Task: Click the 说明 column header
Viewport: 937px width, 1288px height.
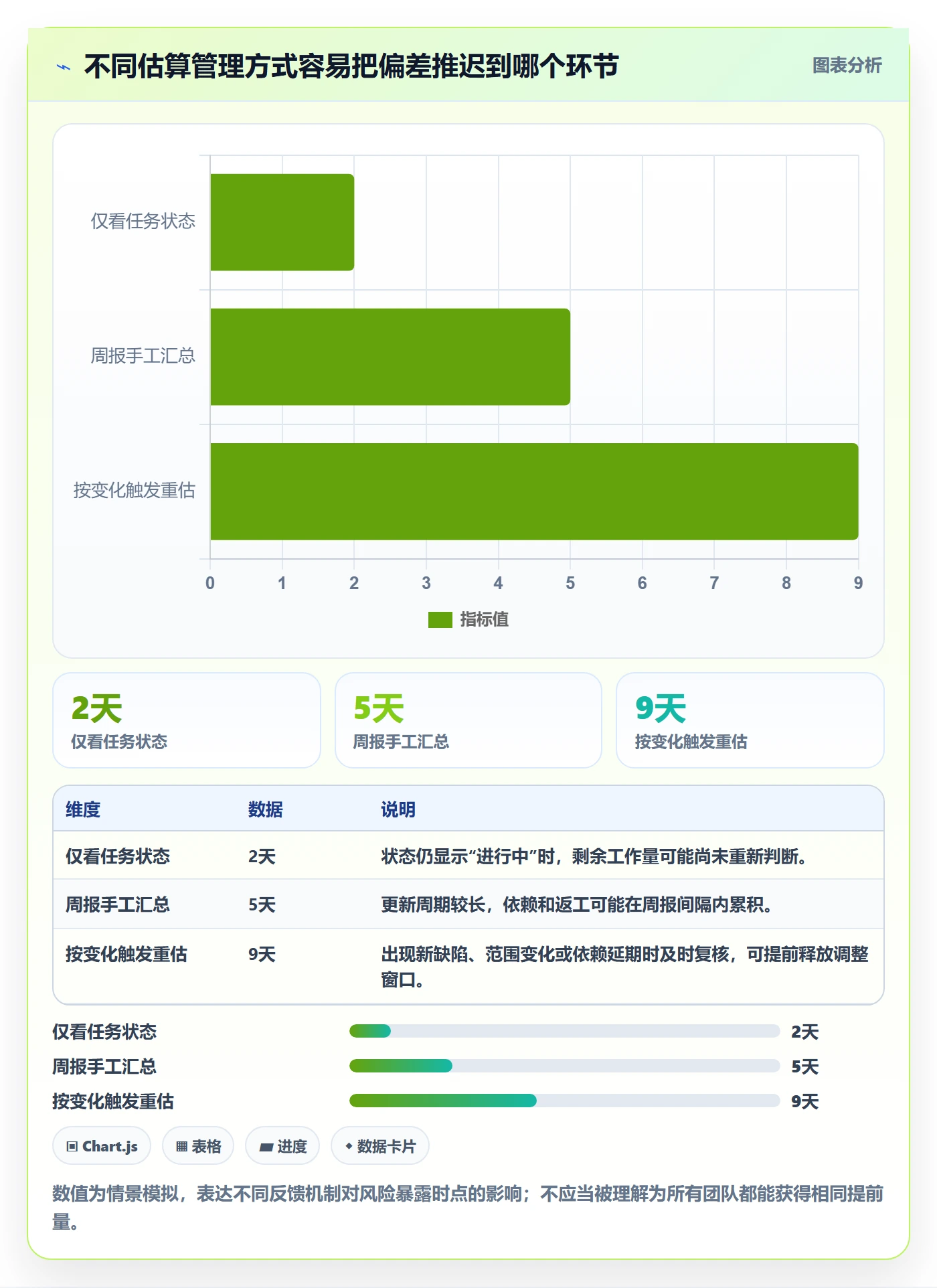Action: (398, 809)
